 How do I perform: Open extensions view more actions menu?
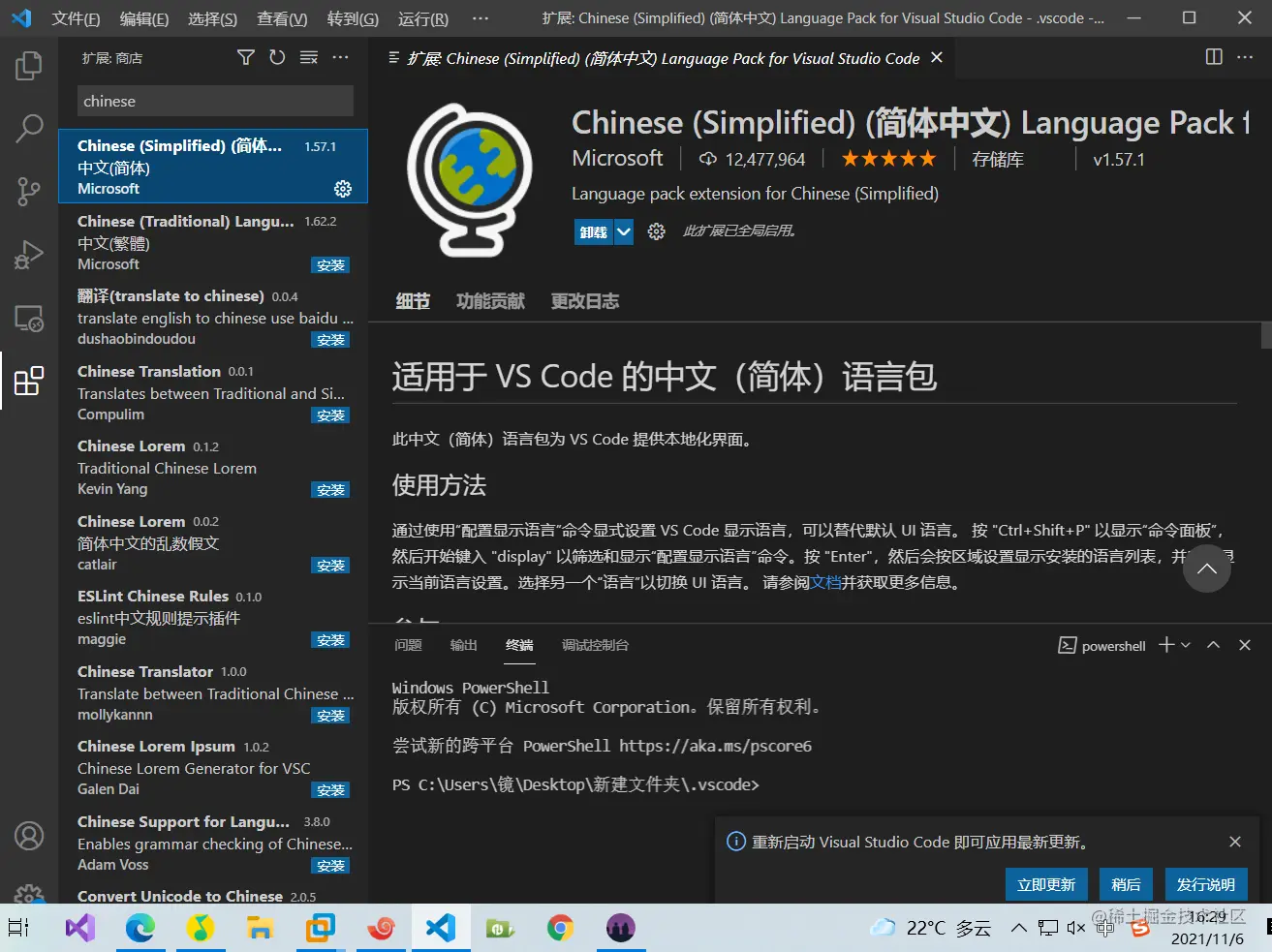(x=340, y=58)
